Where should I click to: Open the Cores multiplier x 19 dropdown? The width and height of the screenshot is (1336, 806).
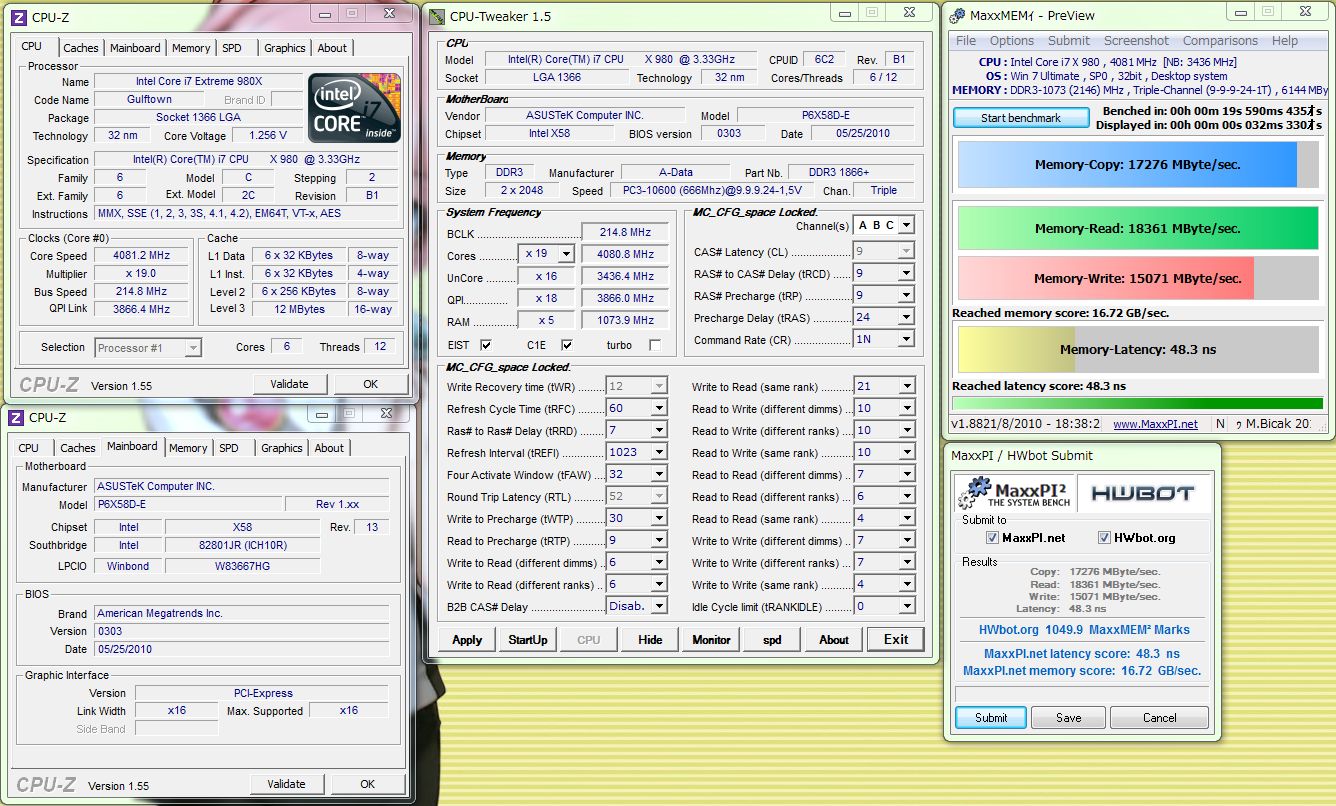point(565,255)
